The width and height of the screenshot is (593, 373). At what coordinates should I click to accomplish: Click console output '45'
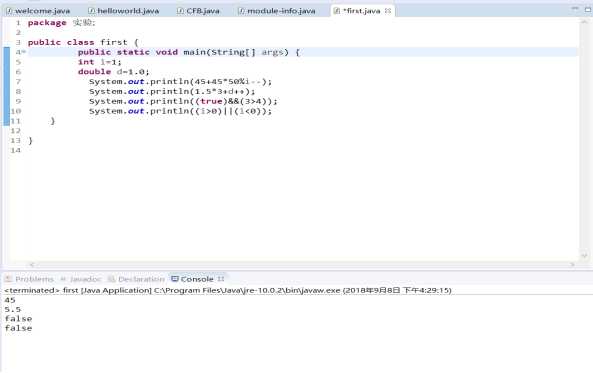coord(10,300)
